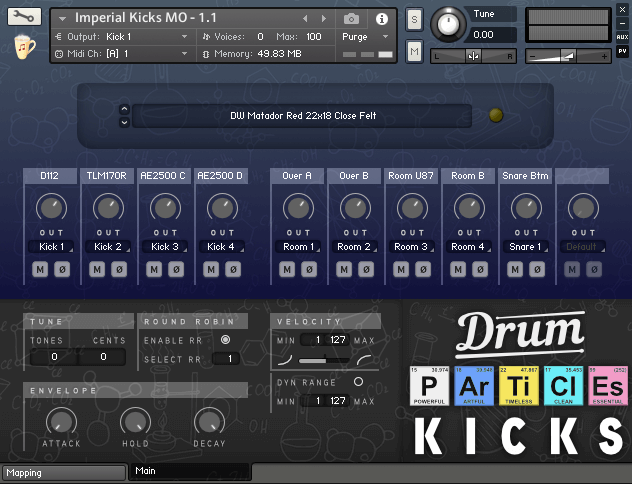The width and height of the screenshot is (632, 484).
Task: Invert phase on the AE2500 C channel
Action: [176, 269]
